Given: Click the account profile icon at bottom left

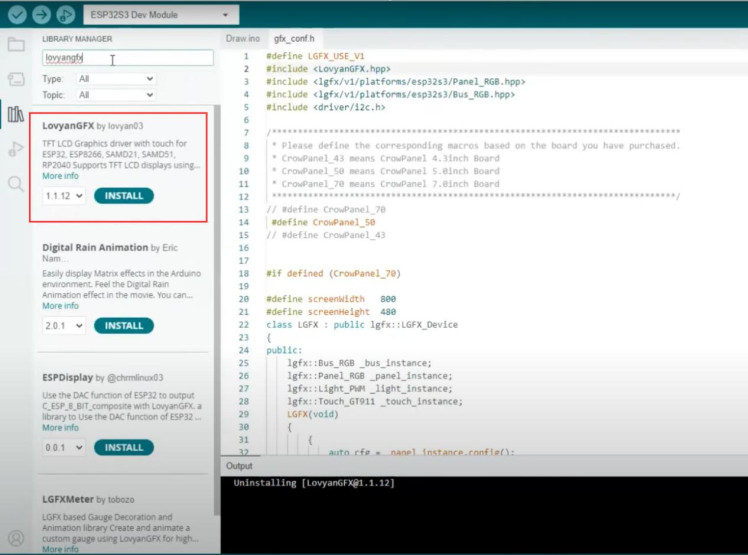Looking at the screenshot, I should (x=15, y=539).
